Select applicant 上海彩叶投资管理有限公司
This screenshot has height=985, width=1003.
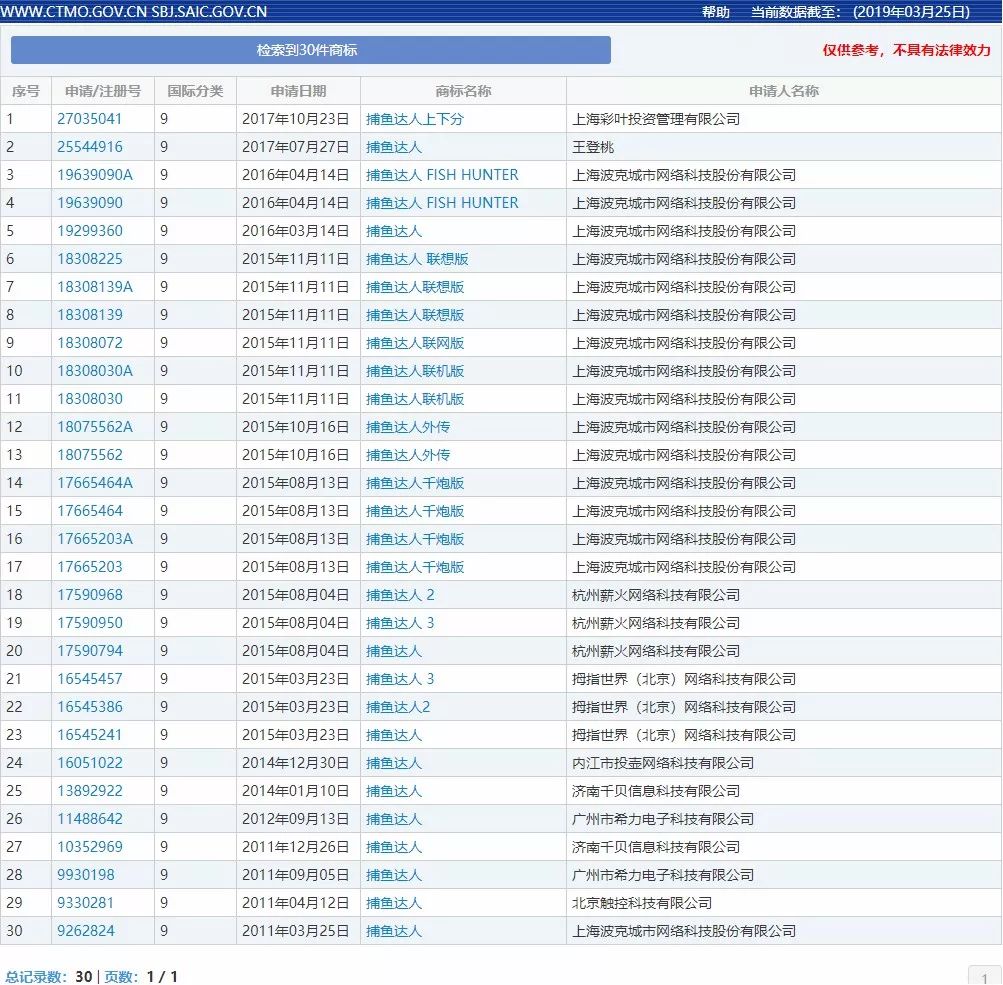[656, 119]
